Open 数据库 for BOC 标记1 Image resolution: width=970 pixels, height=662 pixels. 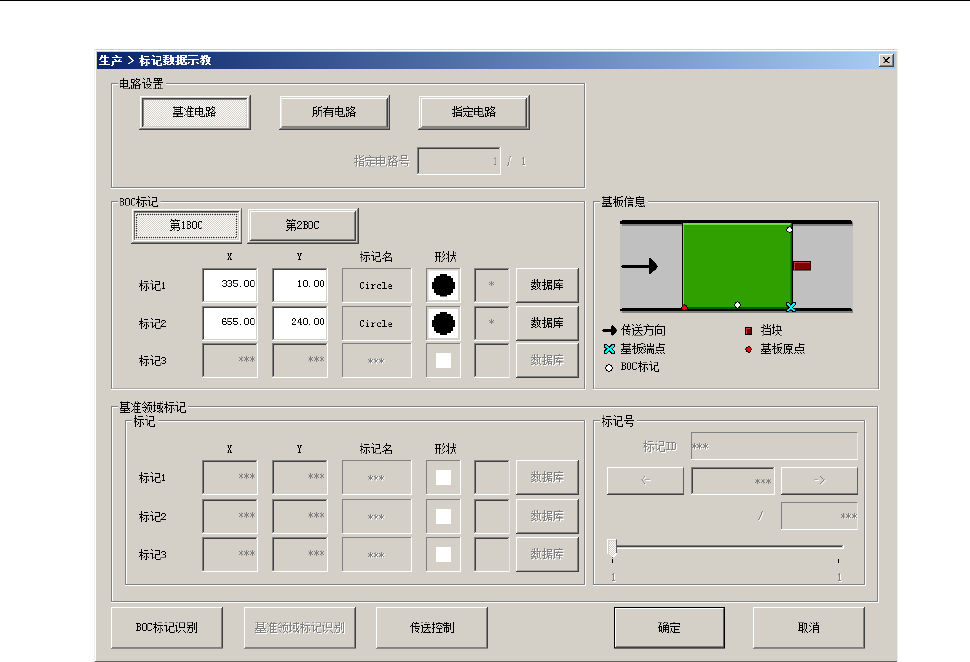point(547,285)
